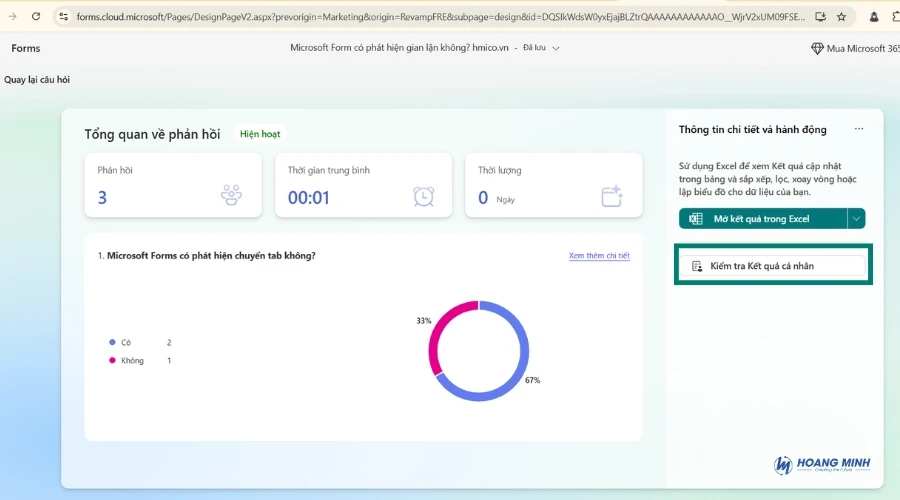The image size is (900, 500).
Task: Click the pink Không legend dot
Action: (x=112, y=361)
